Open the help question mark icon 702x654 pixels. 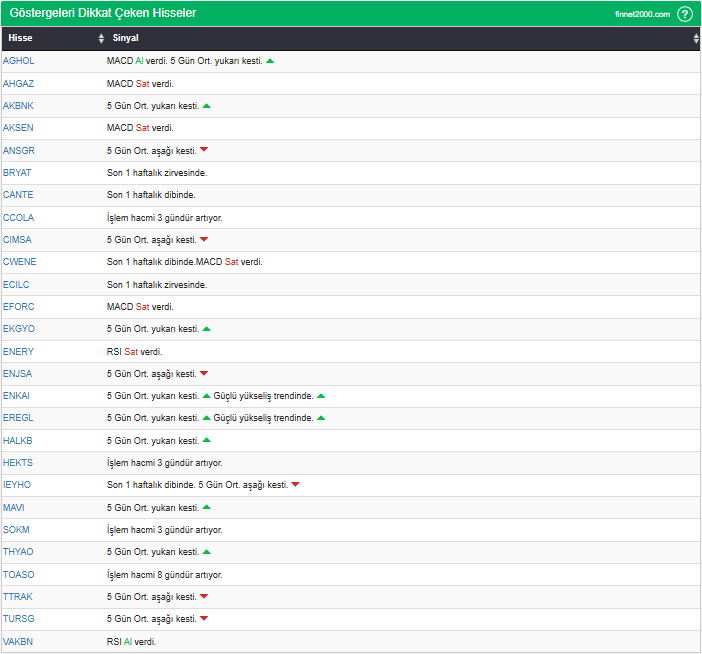(x=685, y=14)
